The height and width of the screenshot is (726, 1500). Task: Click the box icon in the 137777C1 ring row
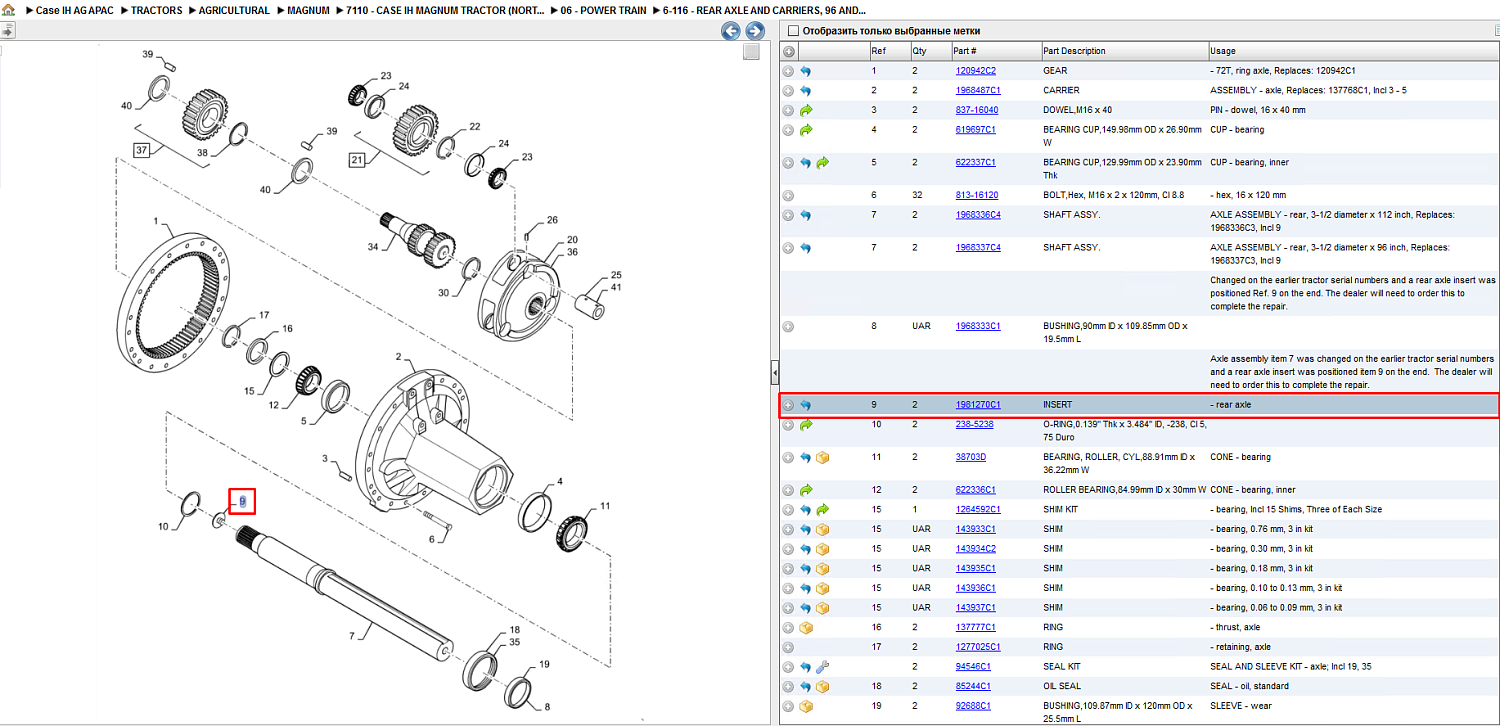click(806, 627)
